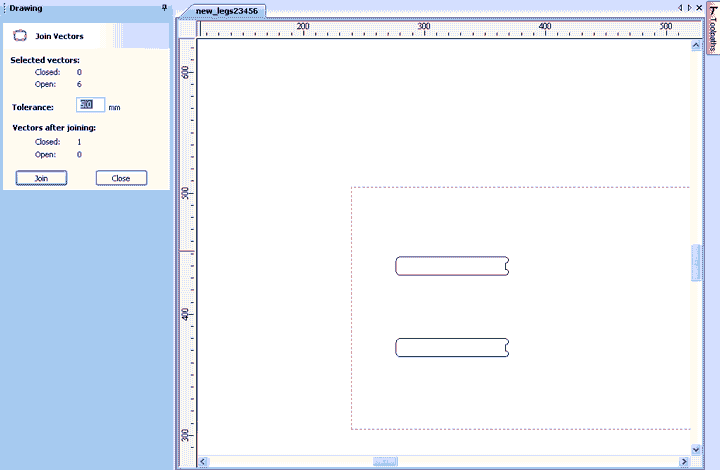
Task: Click the horizontal scrollbar left arrow
Action: (x=203, y=461)
